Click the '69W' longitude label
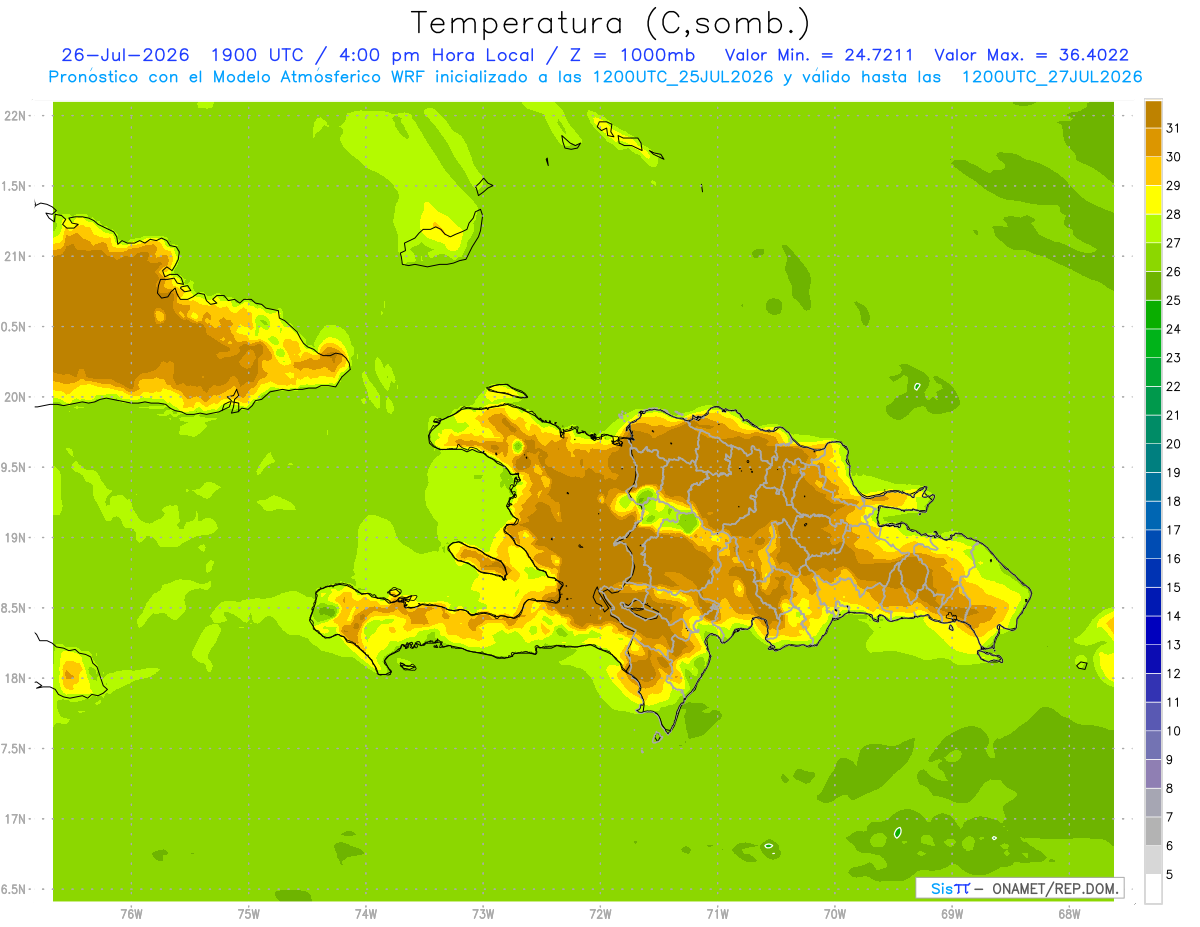The height and width of the screenshot is (927, 1200). coord(952,914)
